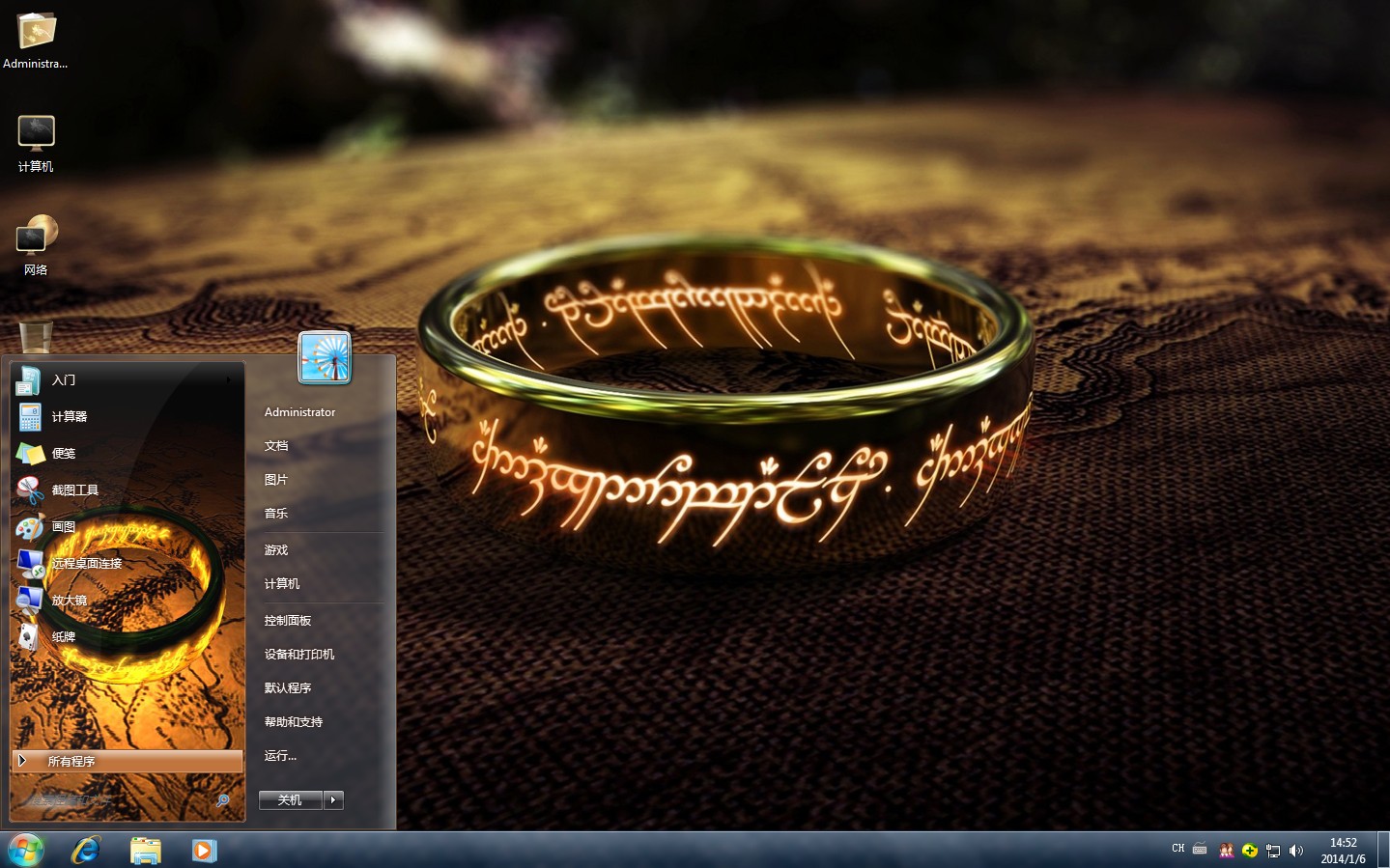Open 入门 in Start menu
The image size is (1390, 868).
pos(126,380)
